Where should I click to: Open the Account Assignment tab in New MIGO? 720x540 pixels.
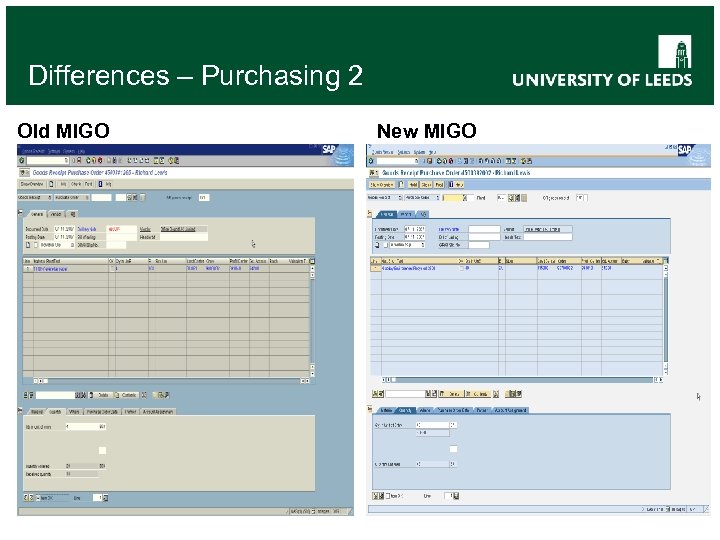coord(510,410)
